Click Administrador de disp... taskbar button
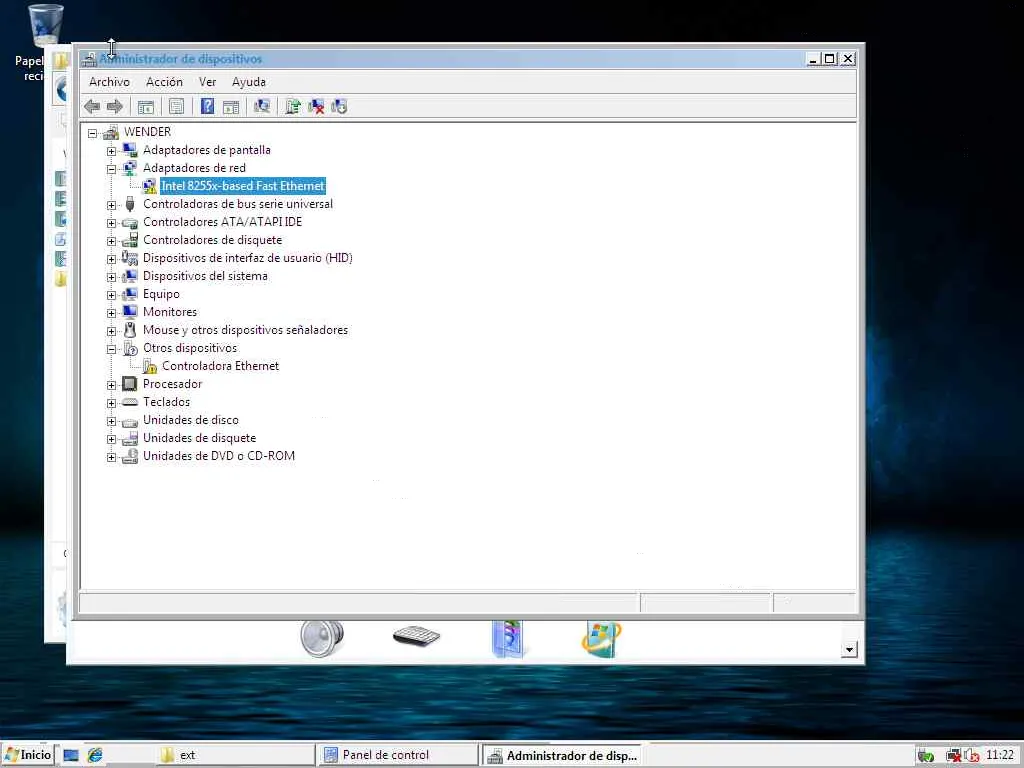Screen dimensions: 1024x768 point(562,756)
